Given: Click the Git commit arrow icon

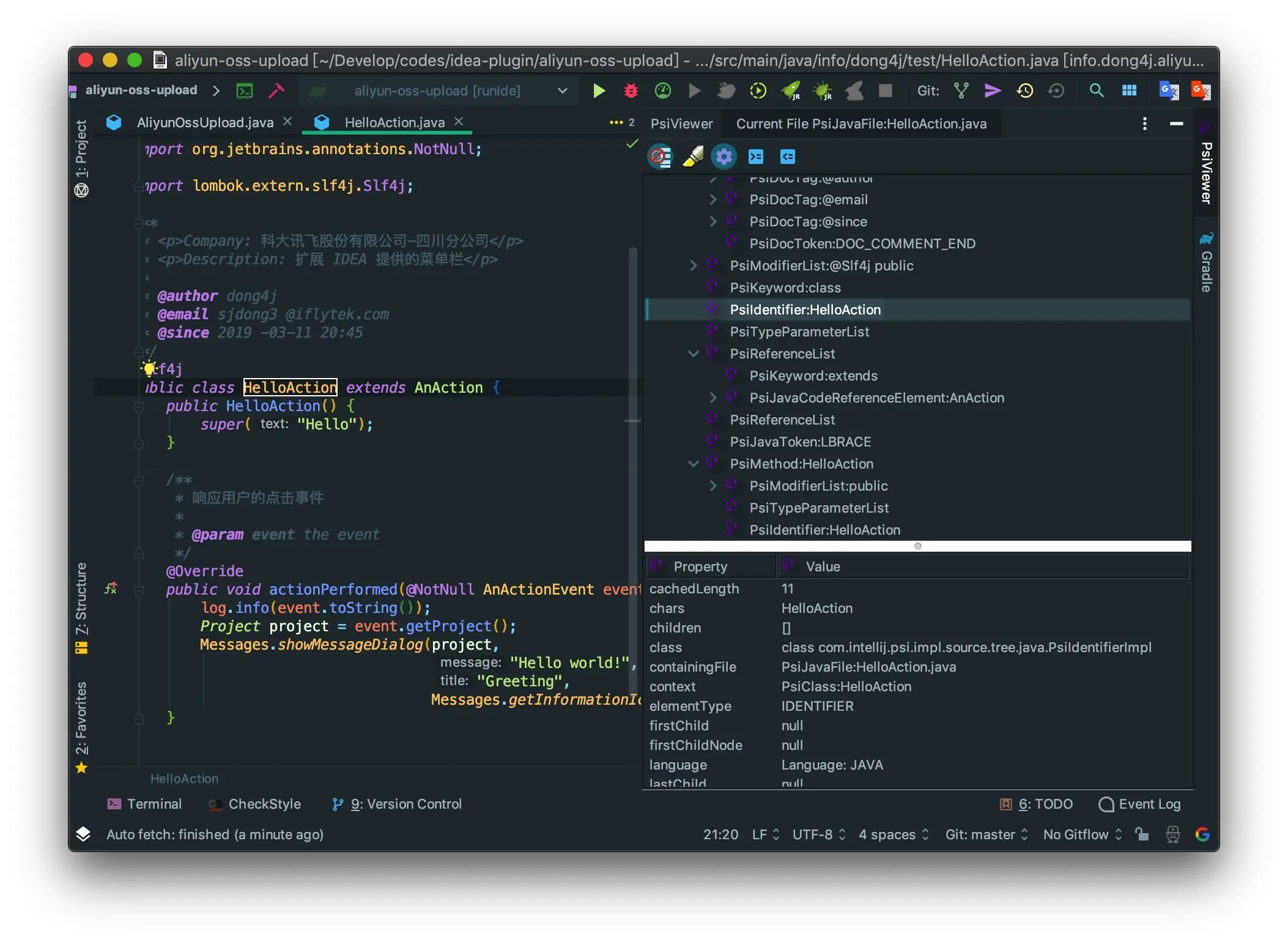Looking at the screenshot, I should click(992, 91).
